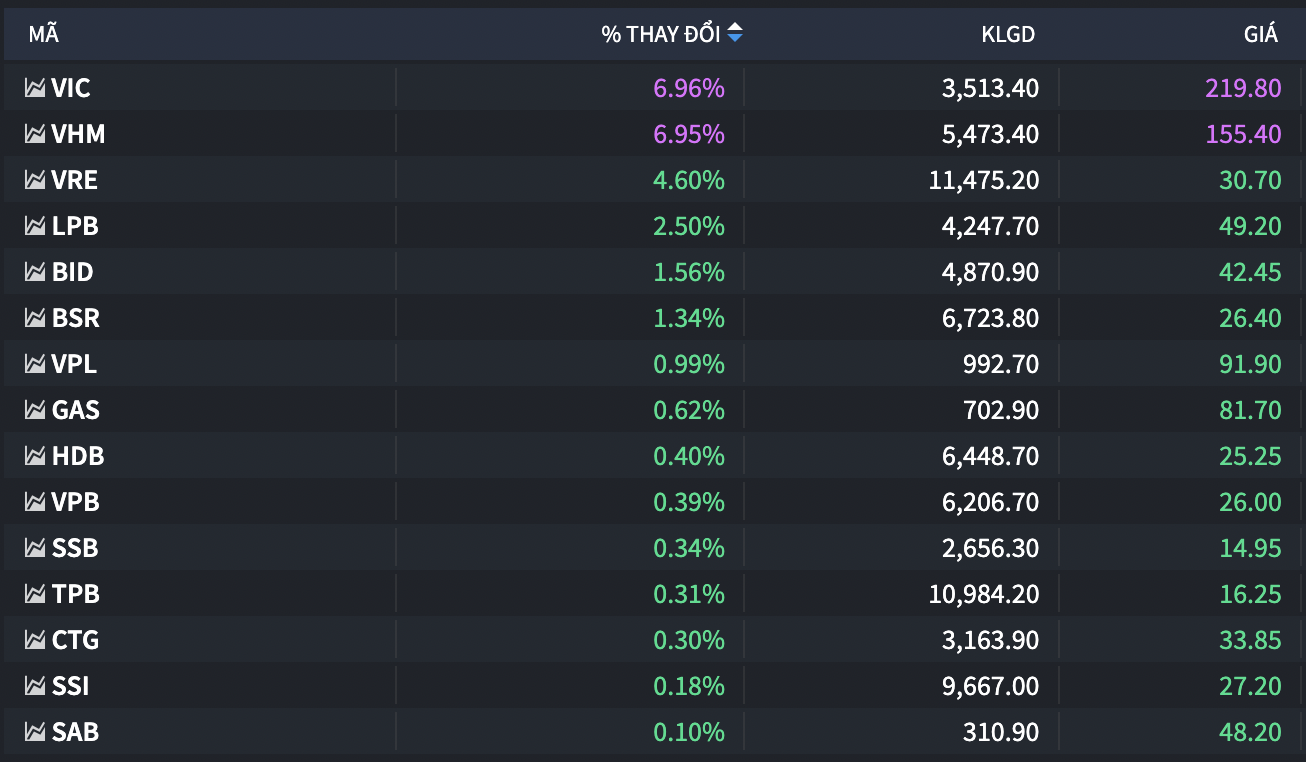Click the VIC price 219.80
The image size is (1306, 762).
(x=1244, y=88)
